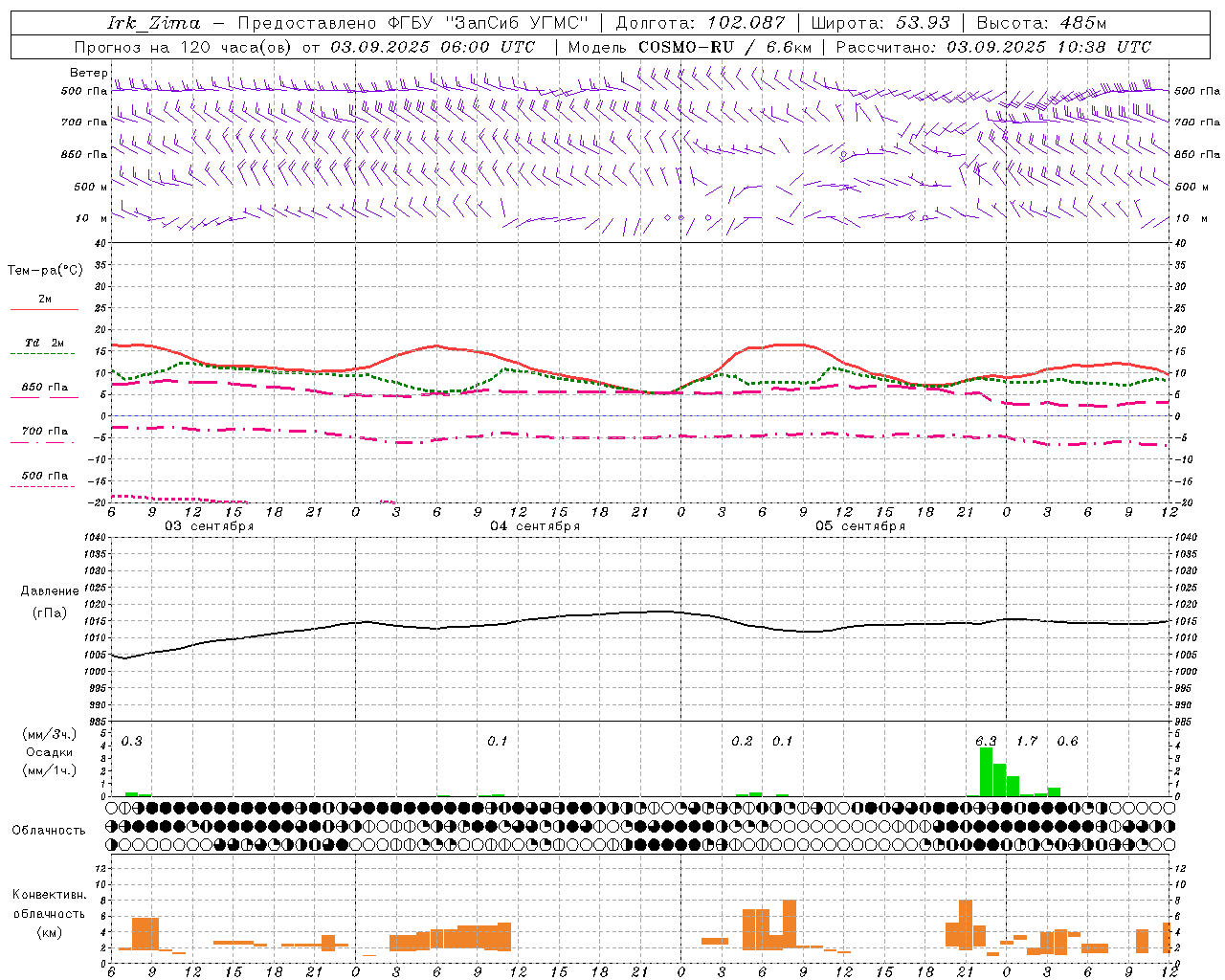The height and width of the screenshot is (980, 1225).
Task: Click the 1040 value on left pressure axis
Action: click(95, 538)
